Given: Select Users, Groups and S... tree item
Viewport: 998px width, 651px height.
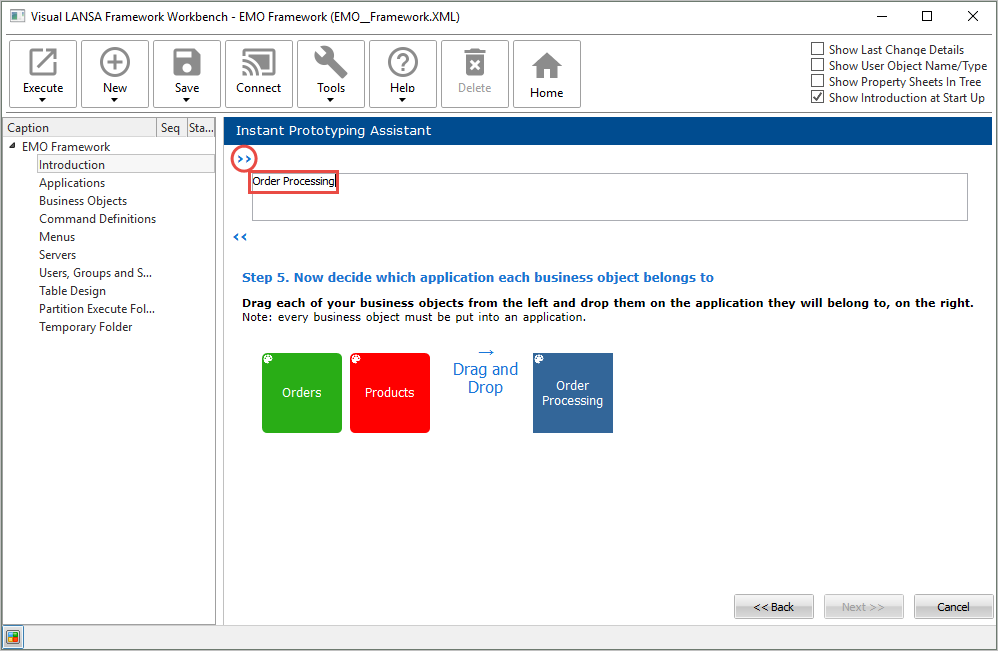Looking at the screenshot, I should [95, 273].
